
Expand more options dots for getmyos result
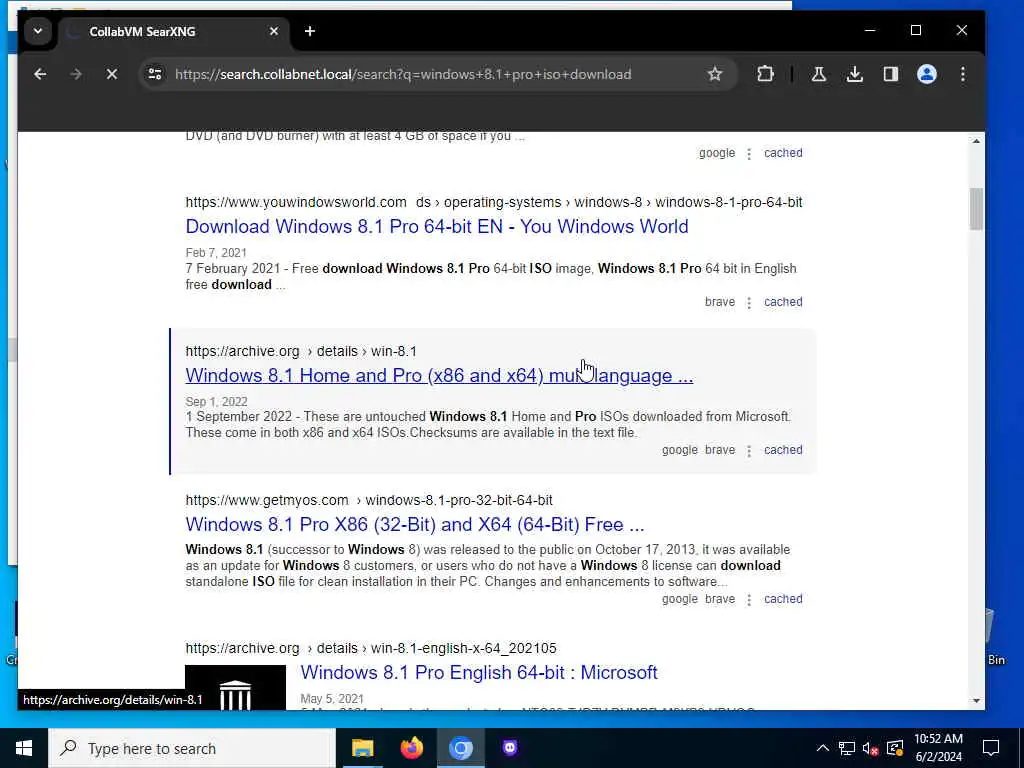(749, 600)
